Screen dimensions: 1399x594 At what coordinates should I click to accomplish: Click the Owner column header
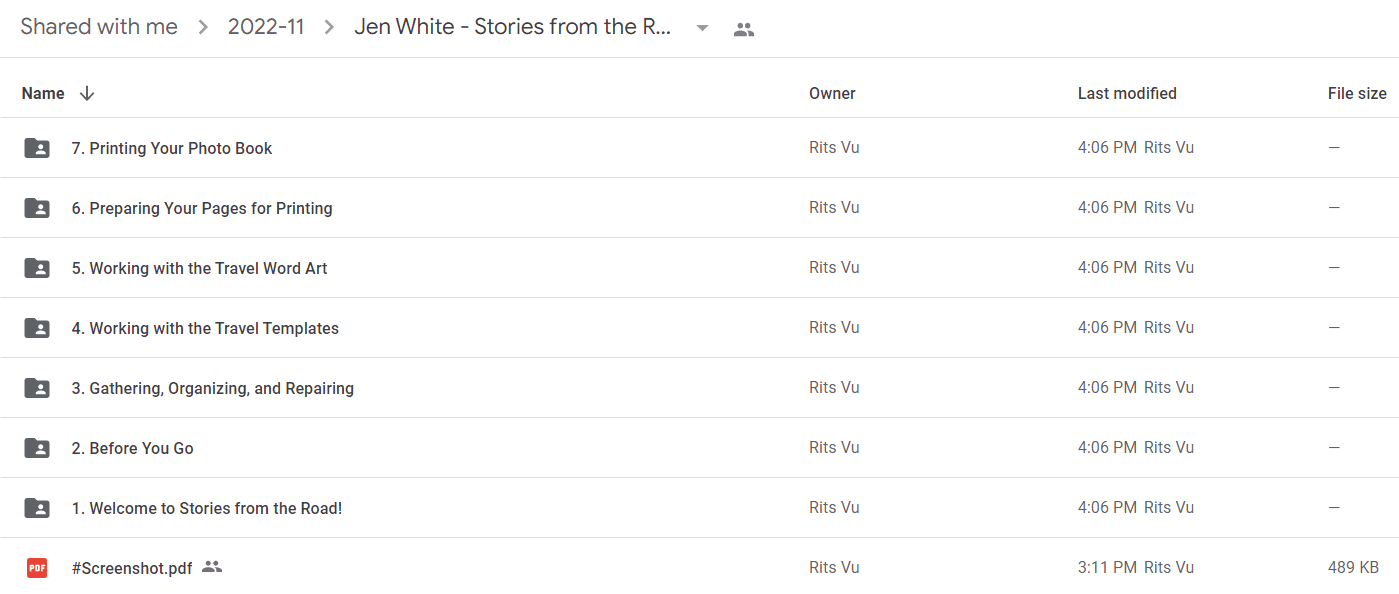tap(832, 93)
